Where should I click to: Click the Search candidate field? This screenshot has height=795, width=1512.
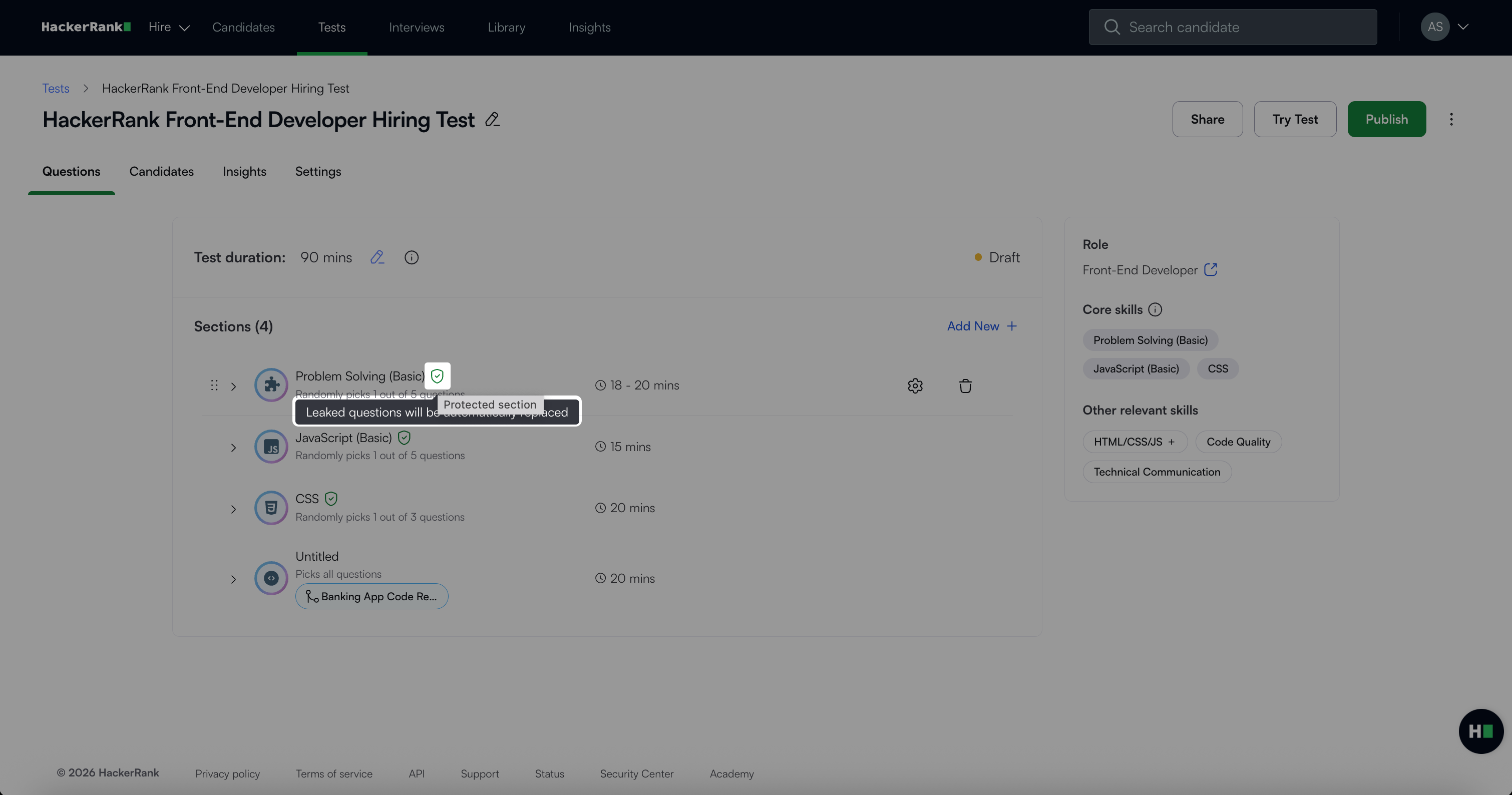1233,27
